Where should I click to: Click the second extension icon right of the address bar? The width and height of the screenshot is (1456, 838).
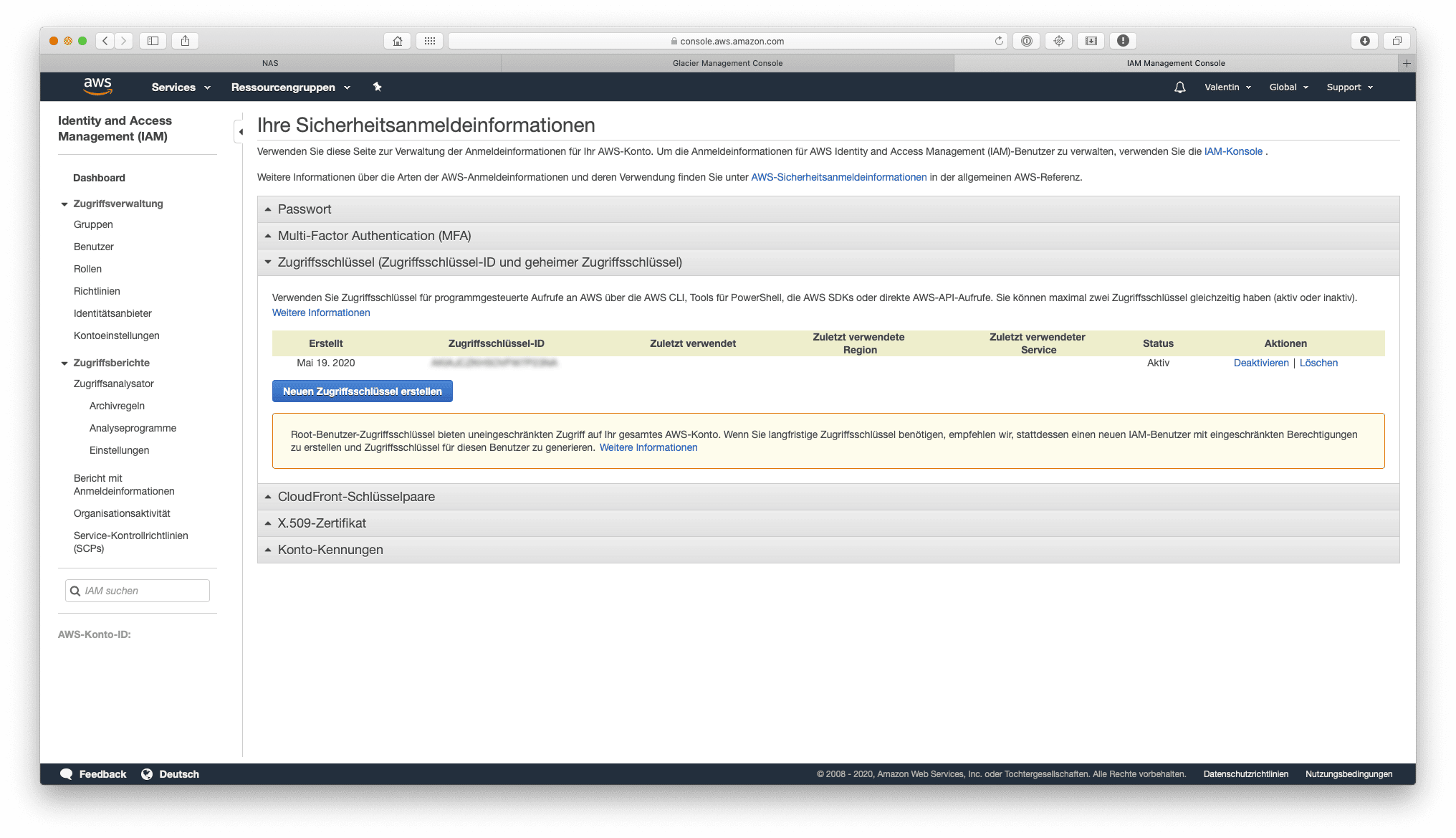tap(1059, 41)
